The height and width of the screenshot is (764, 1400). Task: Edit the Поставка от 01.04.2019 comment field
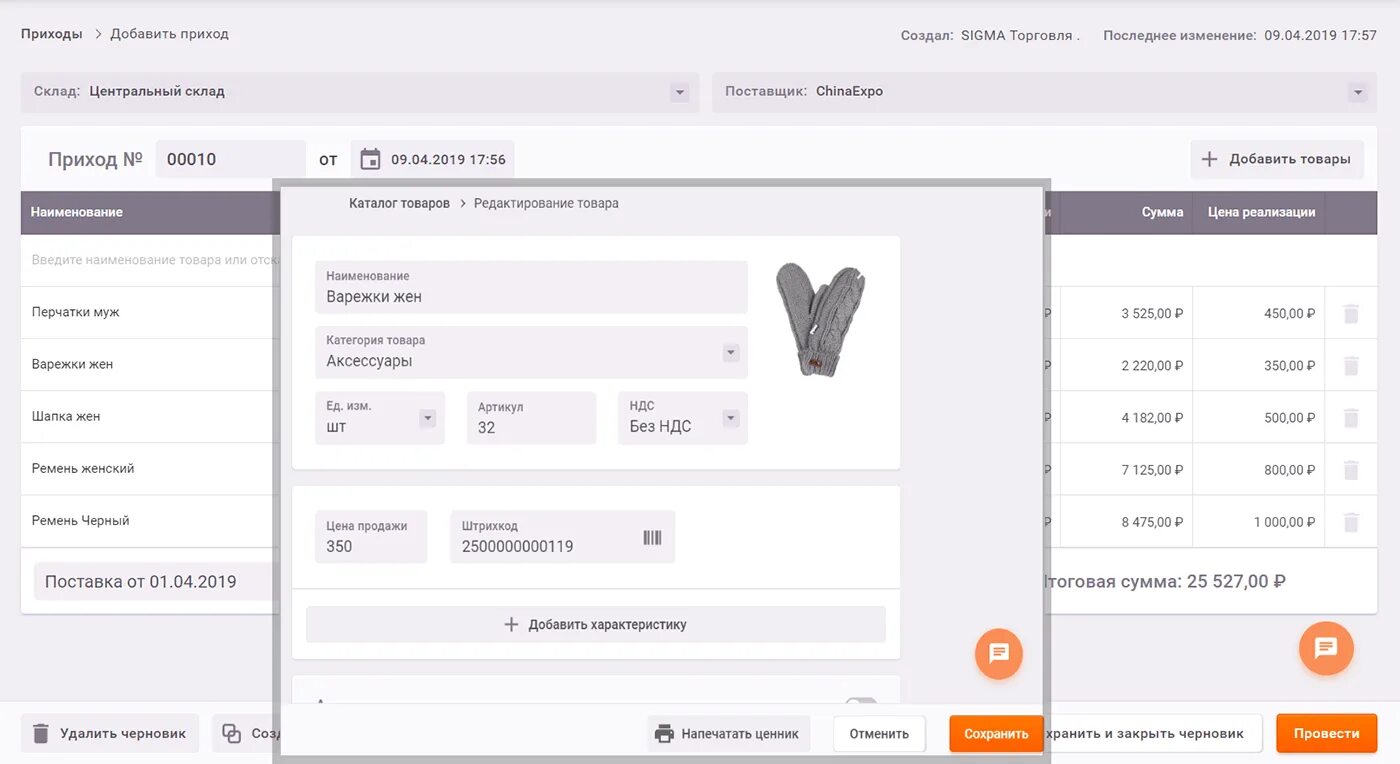click(x=155, y=581)
